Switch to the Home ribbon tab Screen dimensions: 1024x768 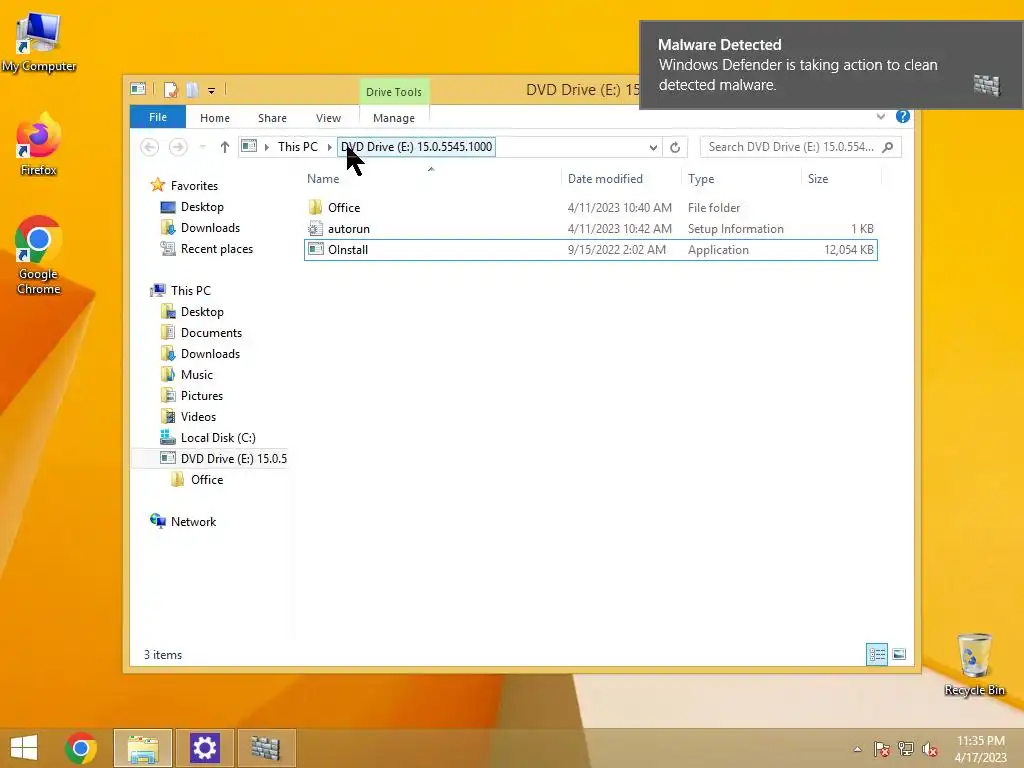215,118
